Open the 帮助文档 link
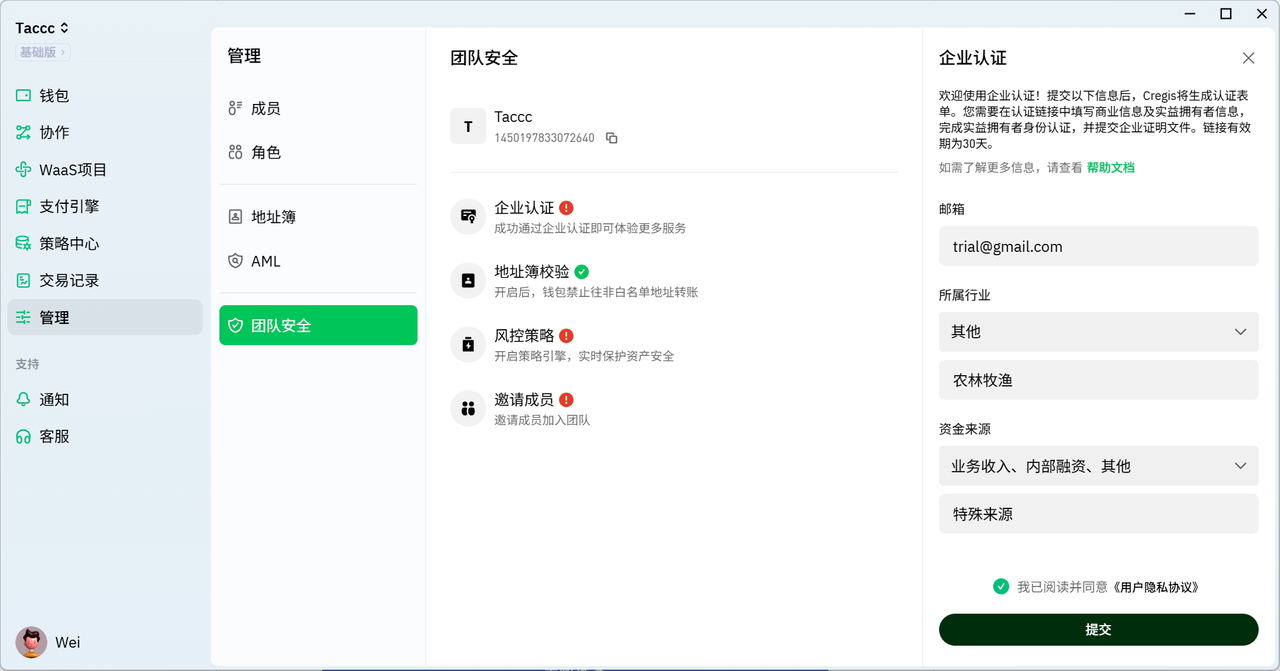 point(1110,168)
